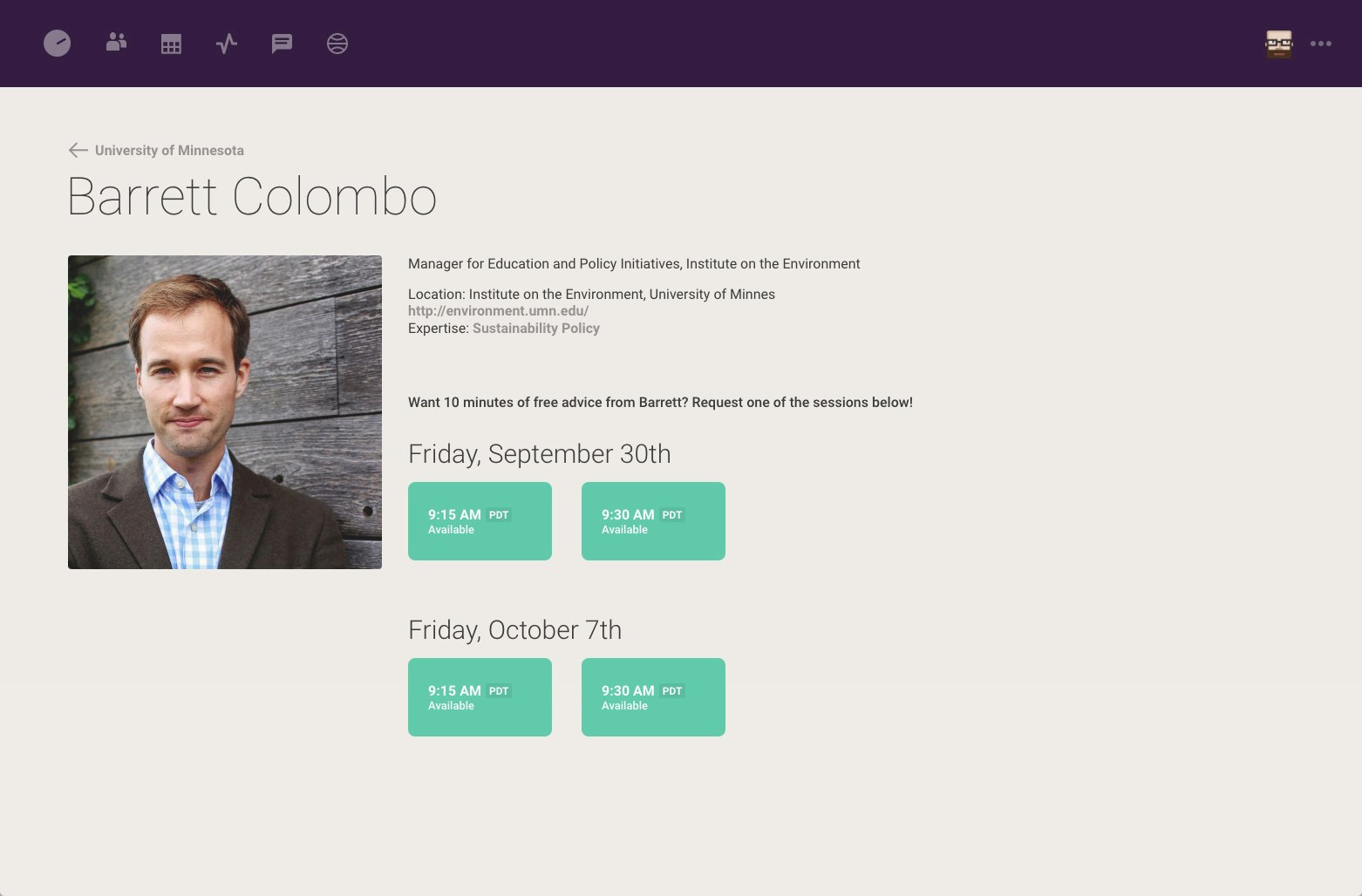Request the September 30th 9:15 AM session
Screen dimensions: 1362x896
[480, 521]
